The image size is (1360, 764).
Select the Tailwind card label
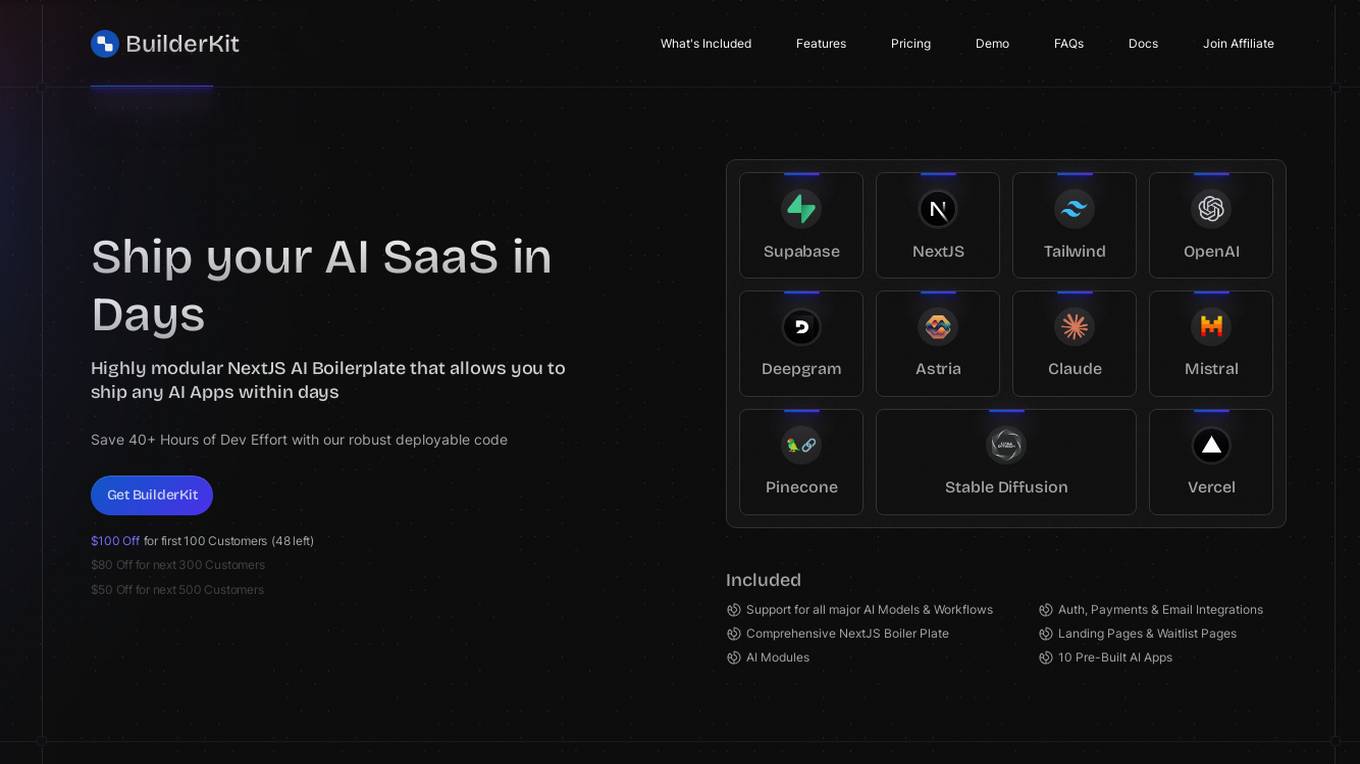pos(1074,252)
